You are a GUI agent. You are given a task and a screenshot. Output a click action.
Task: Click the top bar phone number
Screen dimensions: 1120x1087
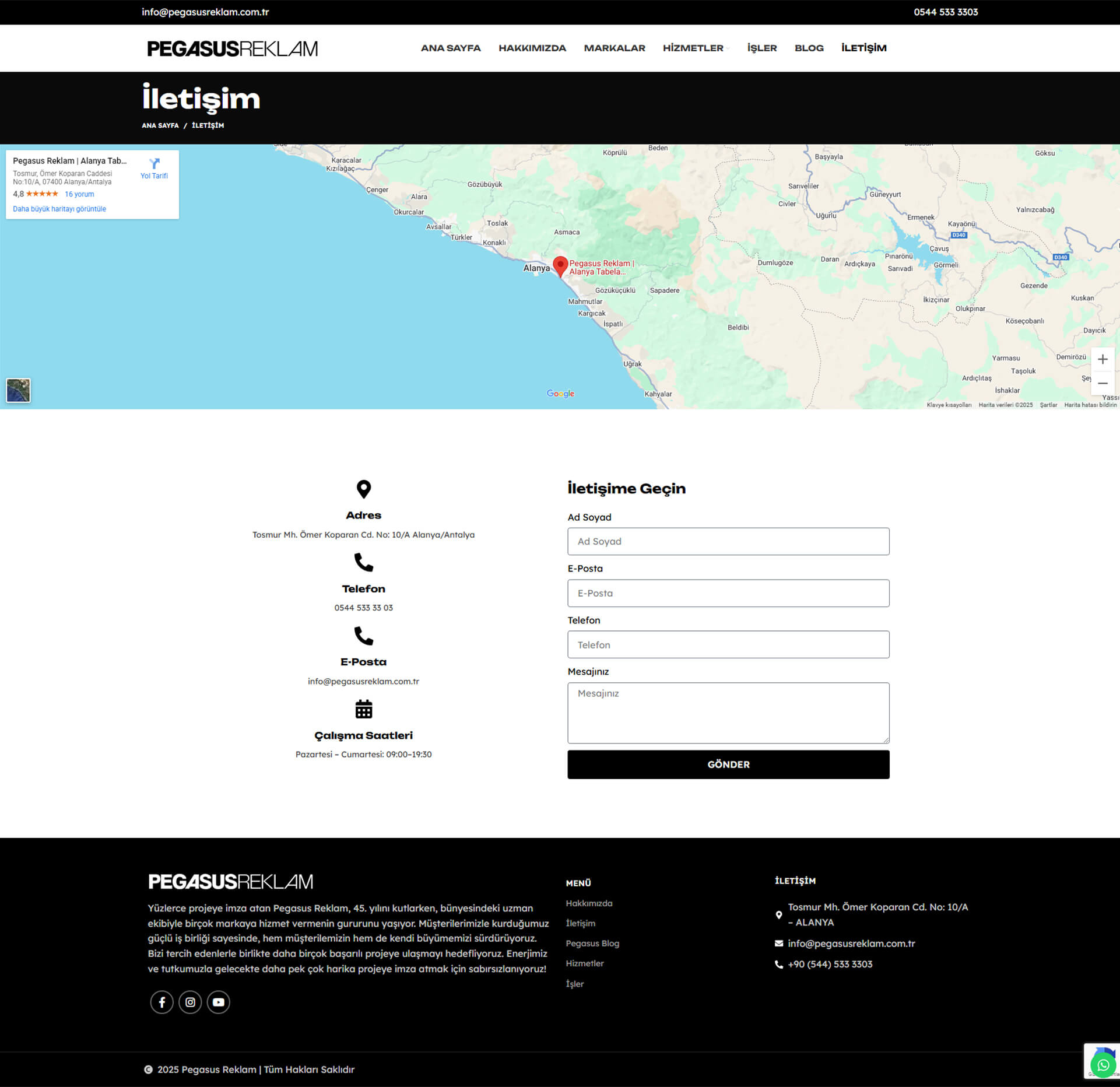946,12
